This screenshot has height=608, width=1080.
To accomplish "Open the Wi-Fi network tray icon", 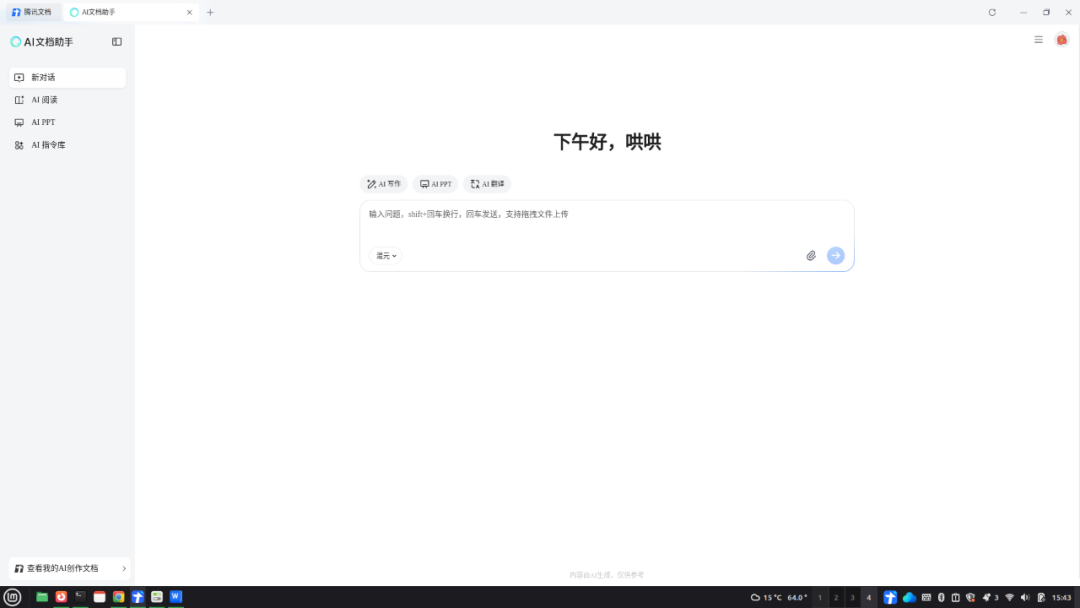I will [x=1009, y=598].
